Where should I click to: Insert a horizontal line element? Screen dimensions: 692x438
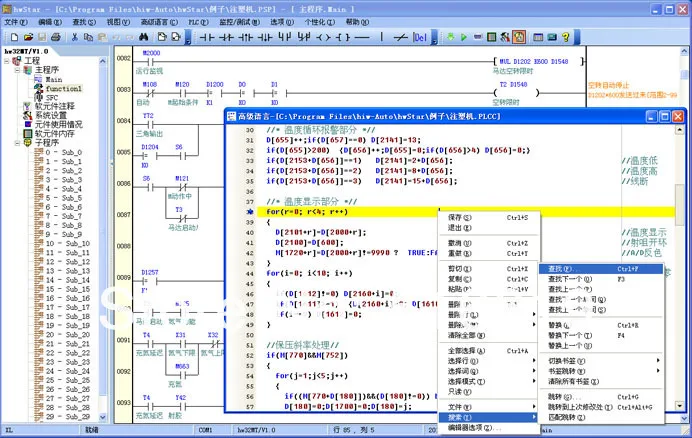click(x=362, y=38)
